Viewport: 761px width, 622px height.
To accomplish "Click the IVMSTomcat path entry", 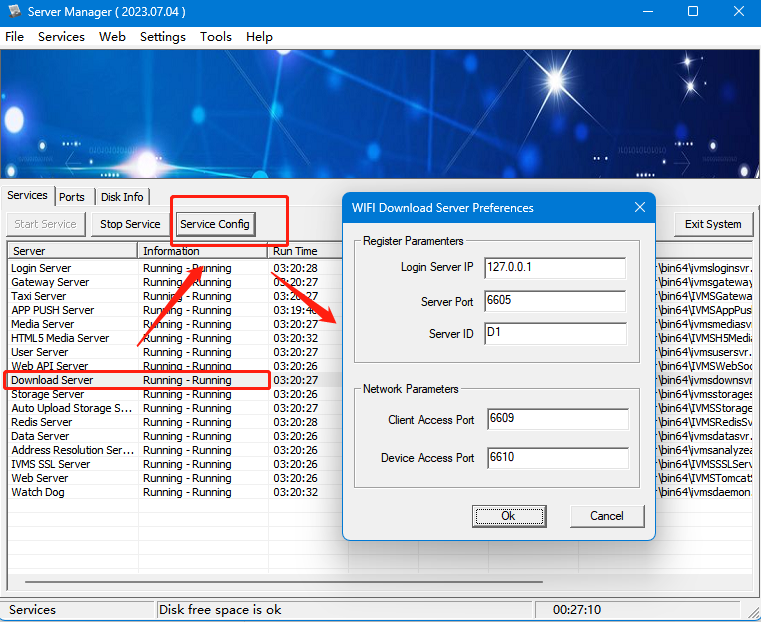I will tap(705, 478).
